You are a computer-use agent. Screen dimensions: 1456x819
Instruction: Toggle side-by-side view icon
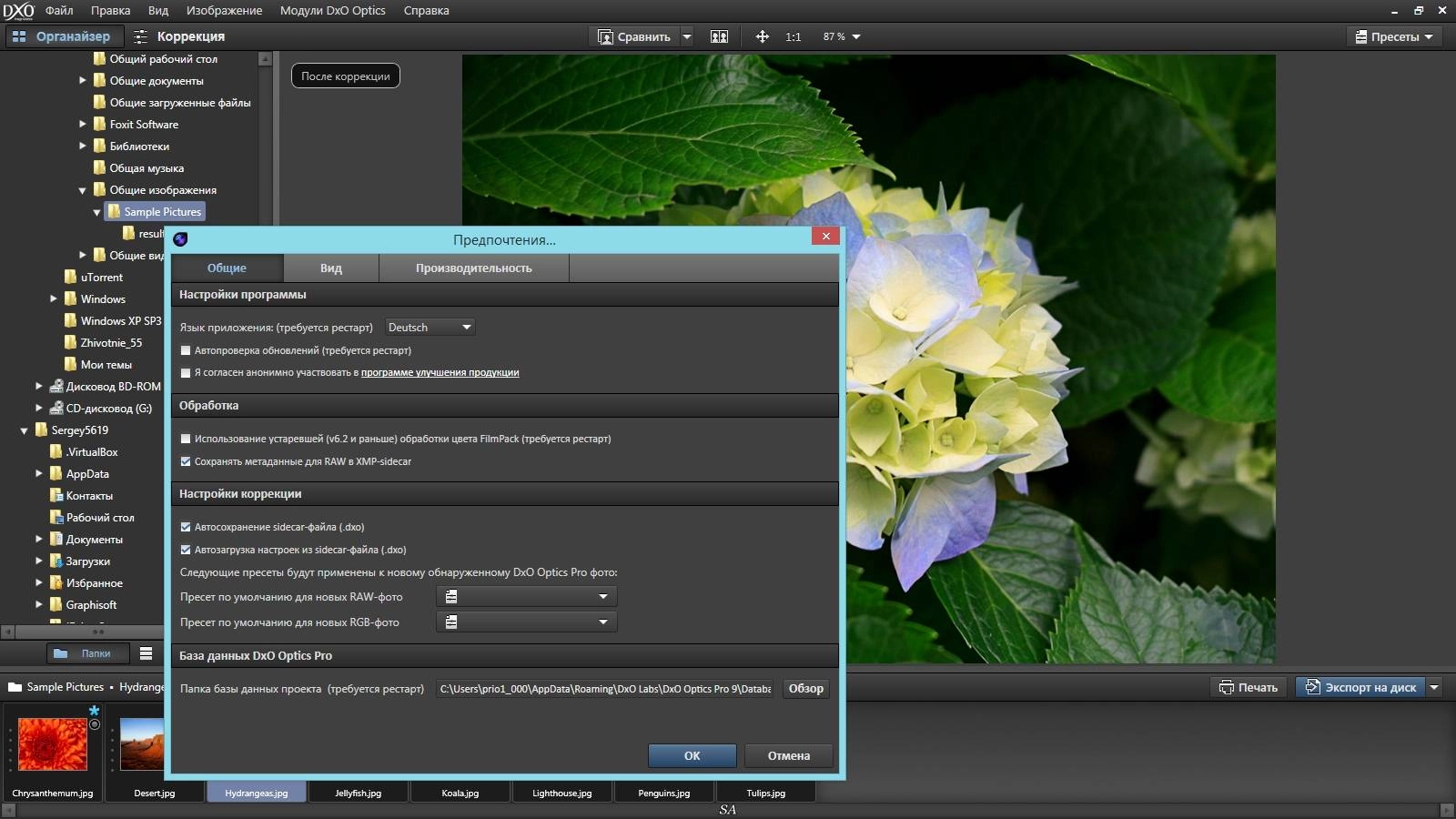coord(719,36)
